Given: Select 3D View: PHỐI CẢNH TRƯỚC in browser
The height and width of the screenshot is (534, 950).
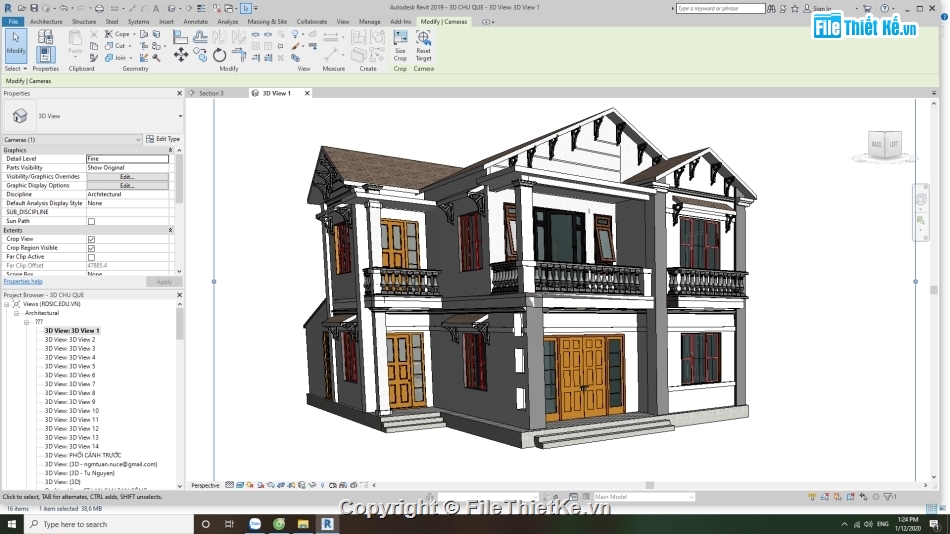Looking at the screenshot, I should pos(83,455).
